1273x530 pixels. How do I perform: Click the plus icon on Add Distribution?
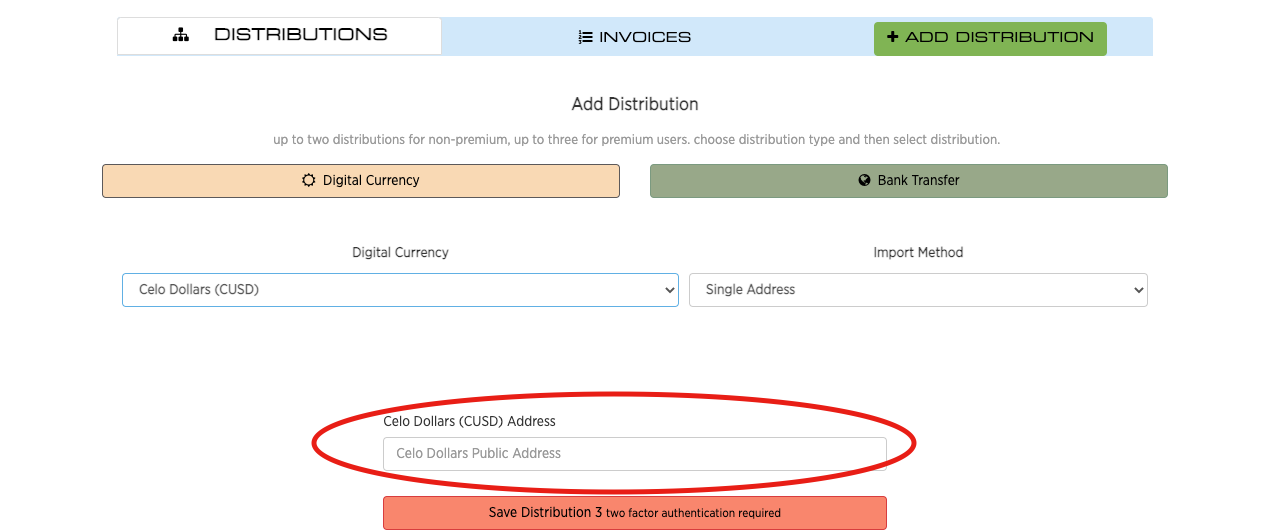click(x=893, y=37)
